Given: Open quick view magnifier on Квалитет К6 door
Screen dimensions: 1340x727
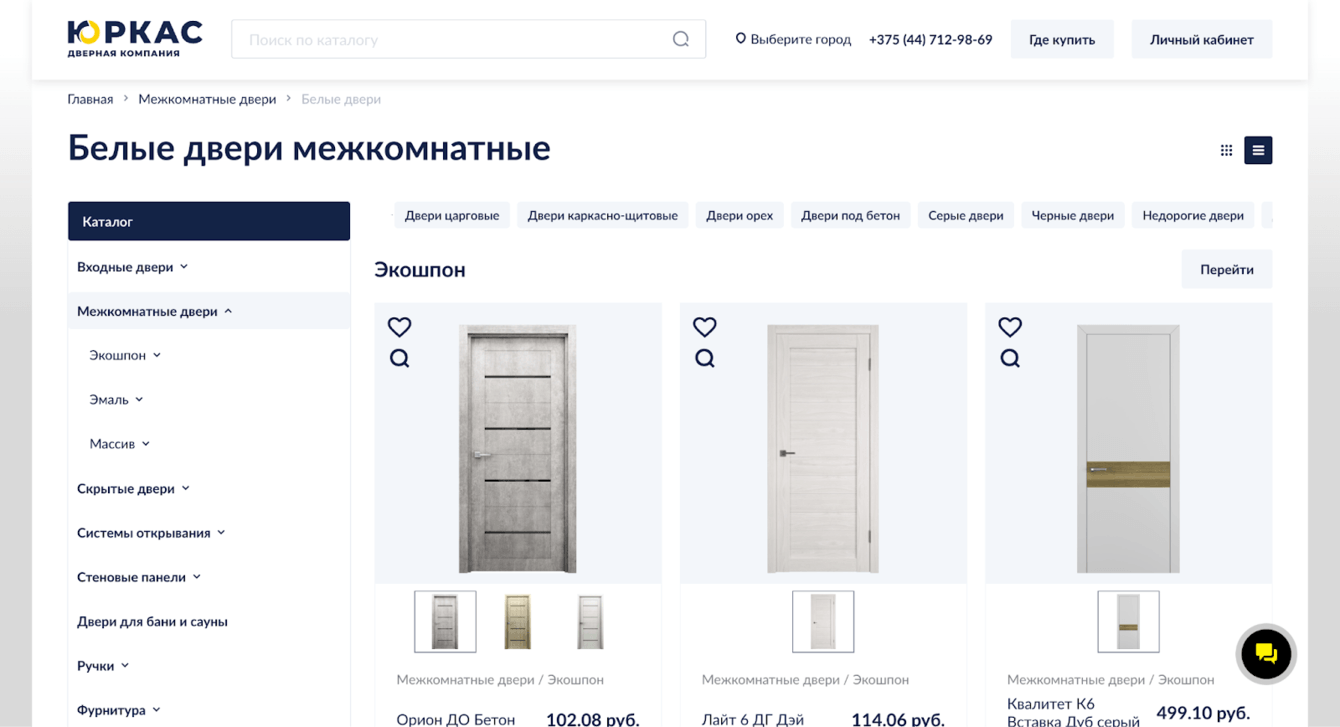Looking at the screenshot, I should coord(1010,358).
